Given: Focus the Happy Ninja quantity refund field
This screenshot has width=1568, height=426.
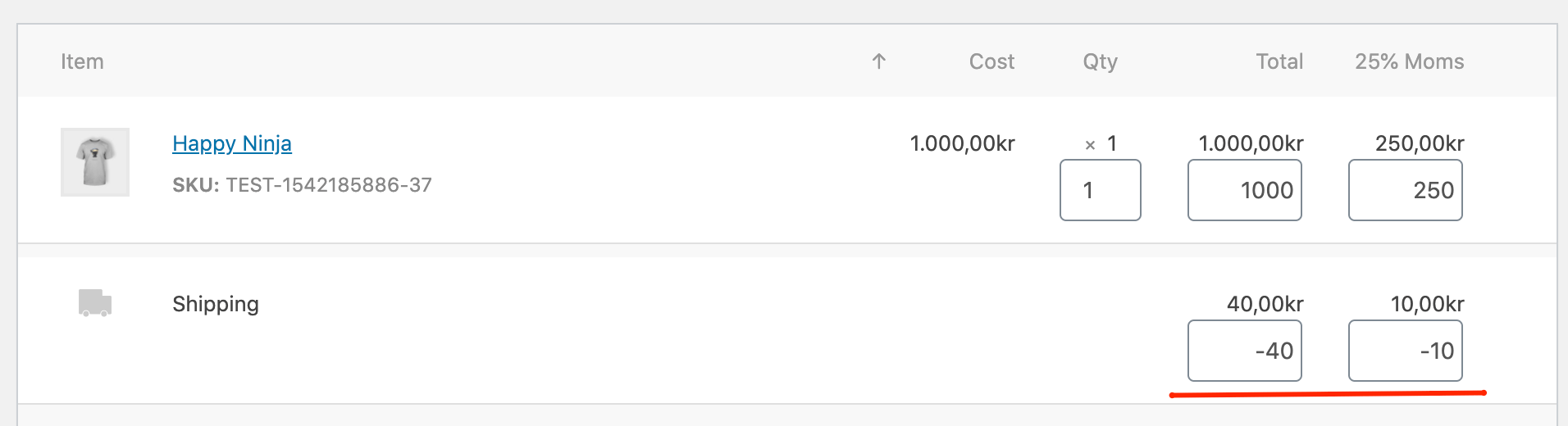Looking at the screenshot, I should click(x=1100, y=190).
